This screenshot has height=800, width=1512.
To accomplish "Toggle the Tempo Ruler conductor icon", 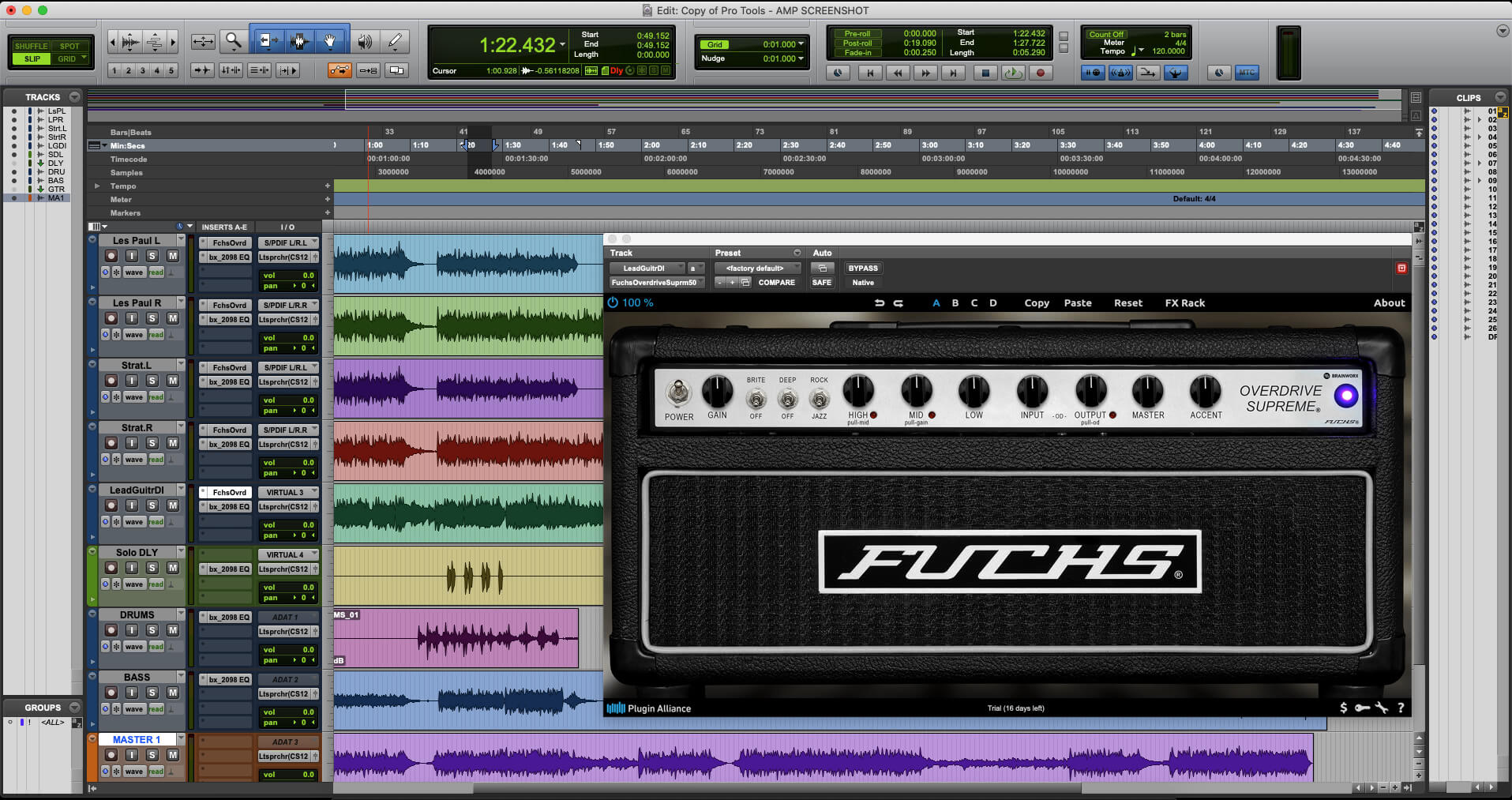I will coord(1176,73).
